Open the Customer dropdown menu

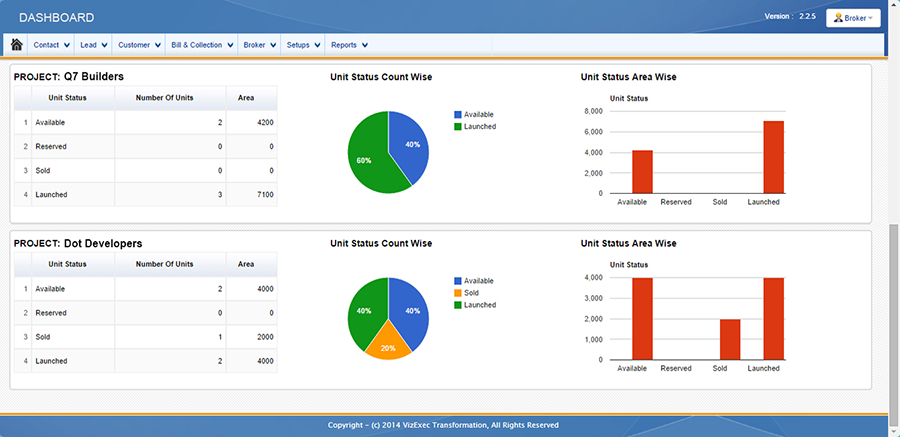pos(138,45)
